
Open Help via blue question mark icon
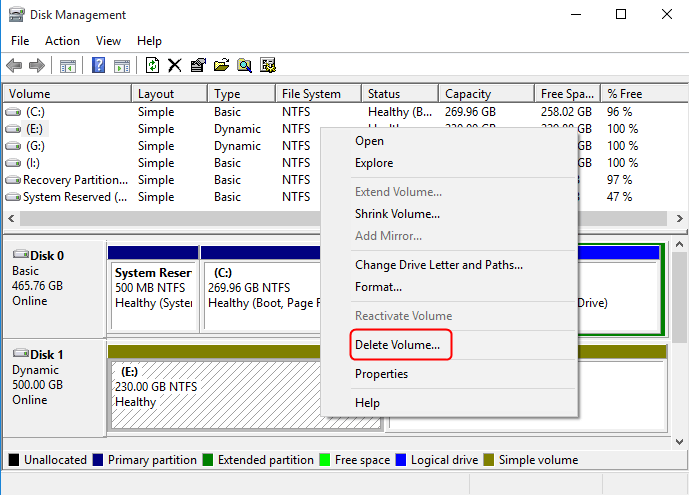[x=99, y=66]
